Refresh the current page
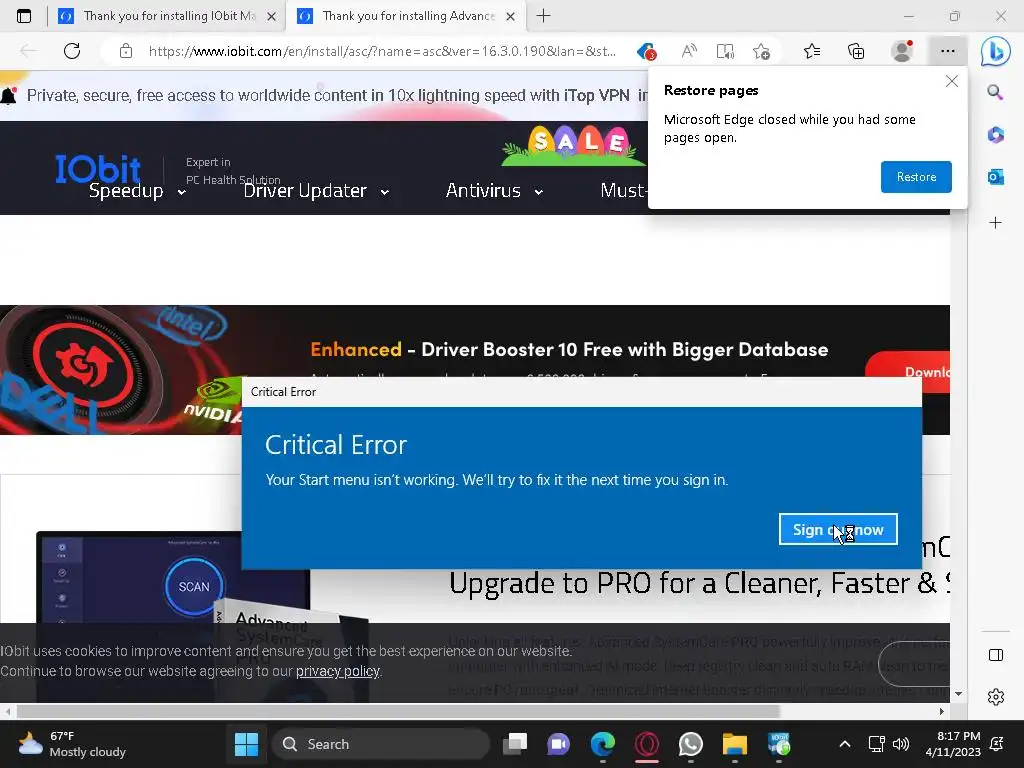Image resolution: width=1024 pixels, height=768 pixels. [72, 51]
